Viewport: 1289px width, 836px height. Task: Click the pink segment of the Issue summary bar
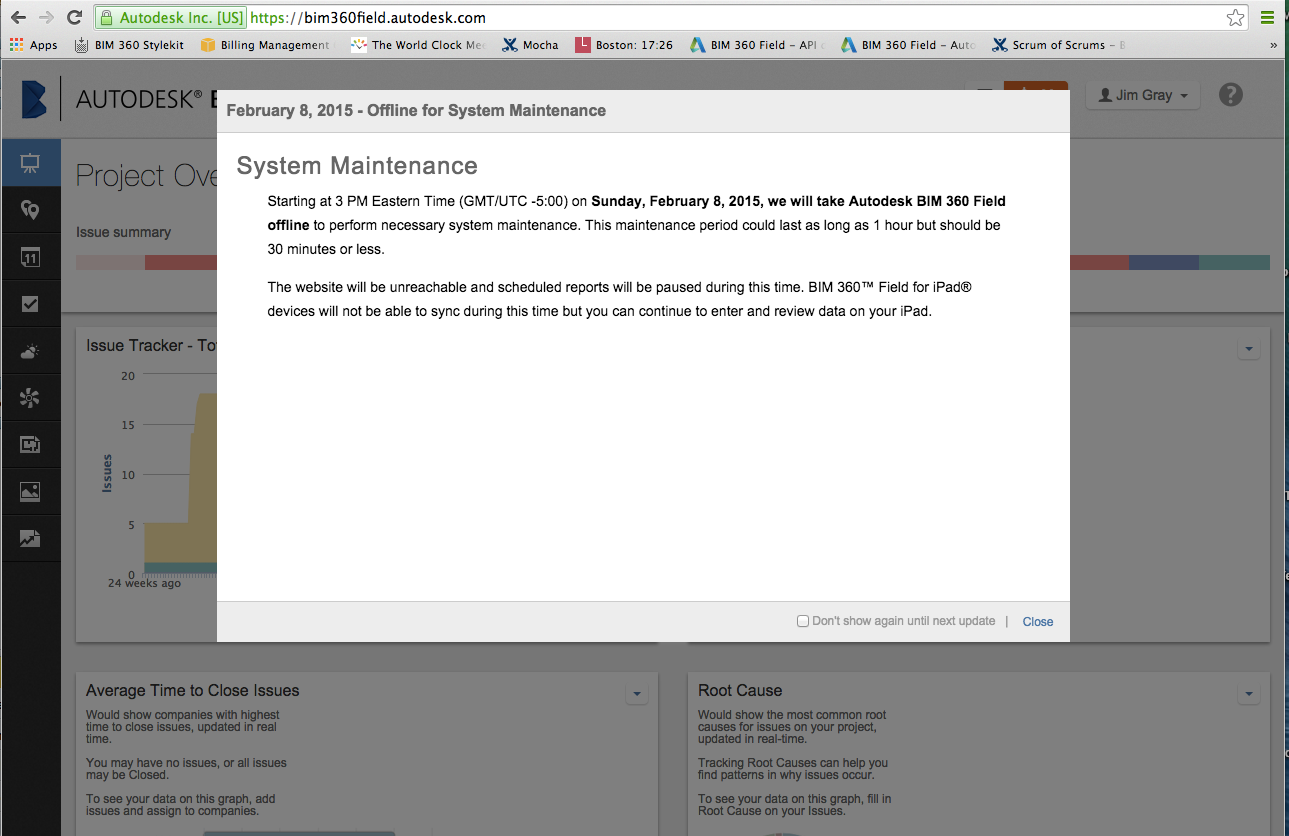click(110, 263)
